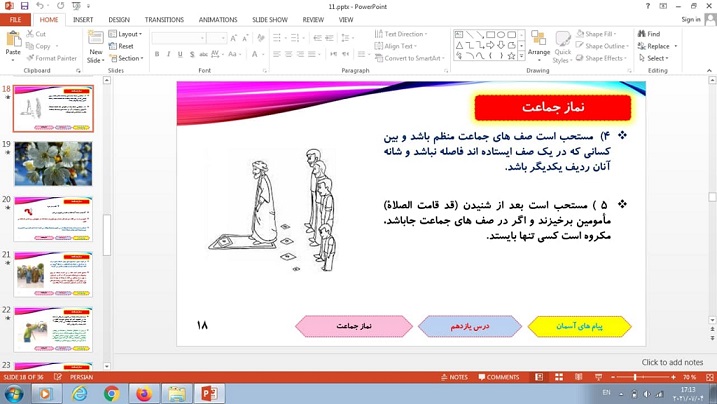Switch to the ANIMATIONS tab

click(x=217, y=19)
